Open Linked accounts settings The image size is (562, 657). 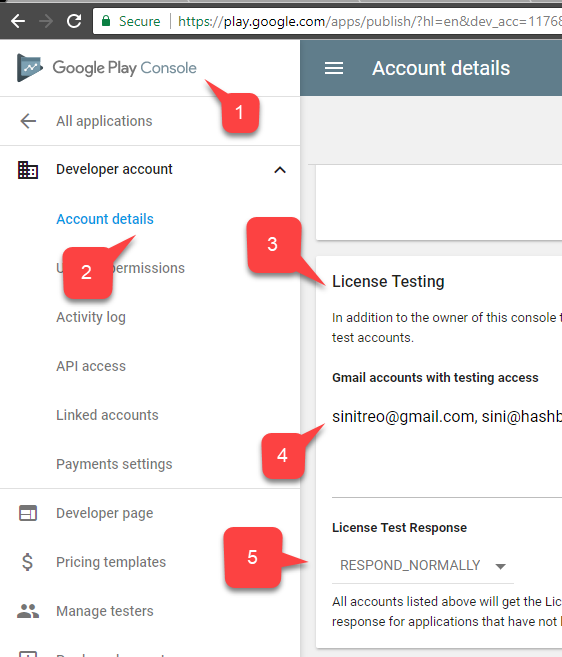(107, 415)
